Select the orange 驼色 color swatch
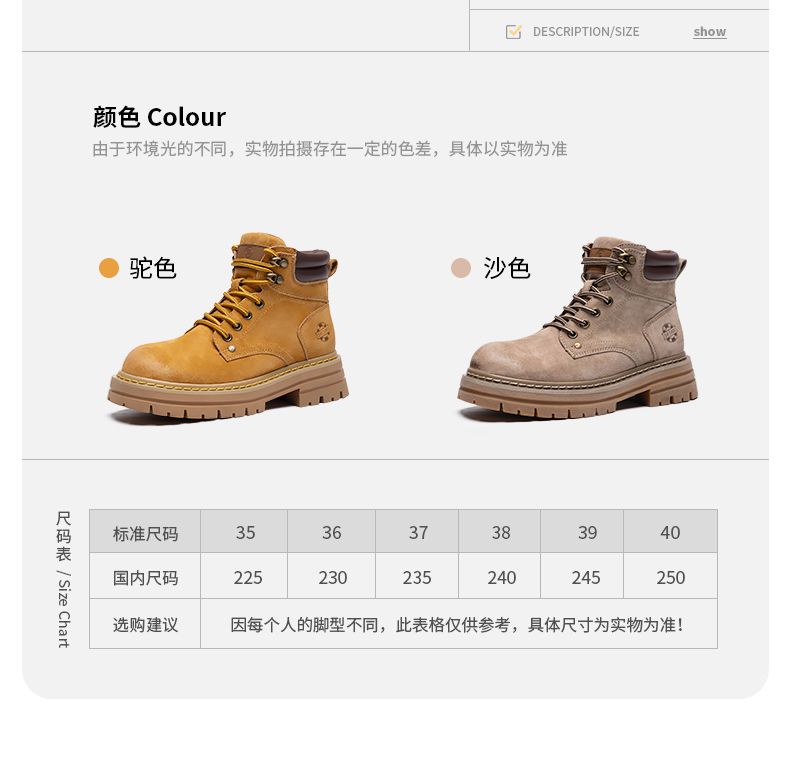The height and width of the screenshot is (763, 790). click(109, 268)
